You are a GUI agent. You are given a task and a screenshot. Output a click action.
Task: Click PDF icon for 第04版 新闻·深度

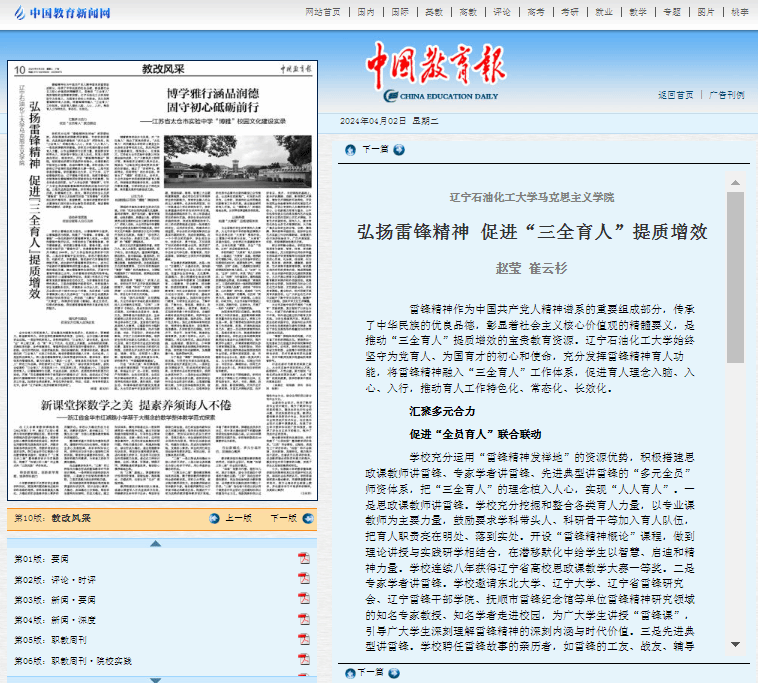(x=304, y=620)
